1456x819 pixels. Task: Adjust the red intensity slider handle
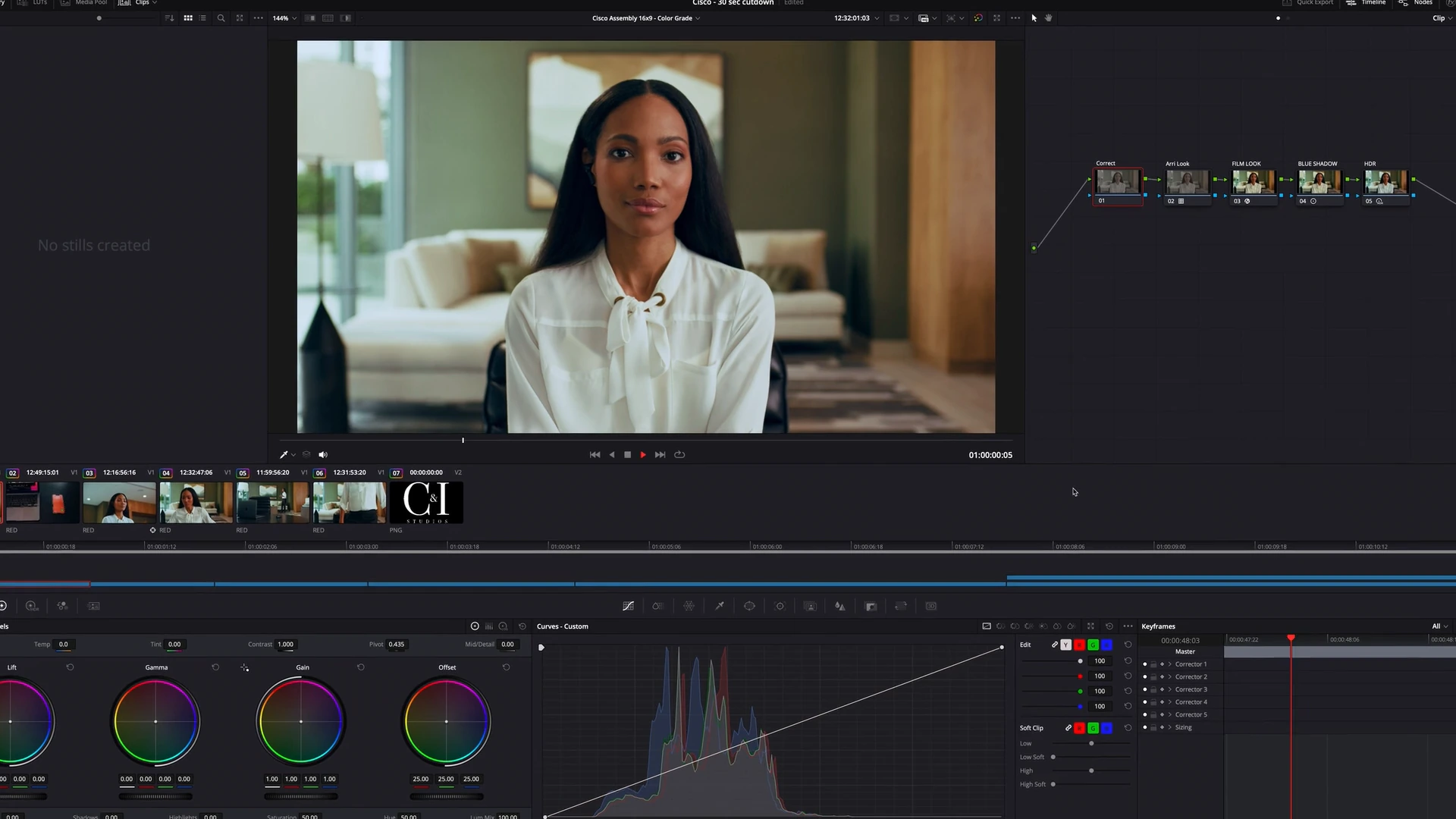click(x=1080, y=676)
